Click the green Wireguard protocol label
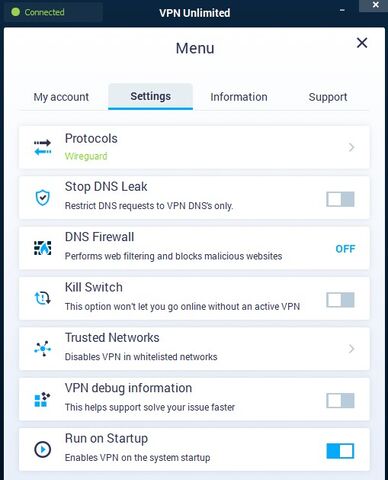Viewport: 388px width, 480px height. click(86, 156)
